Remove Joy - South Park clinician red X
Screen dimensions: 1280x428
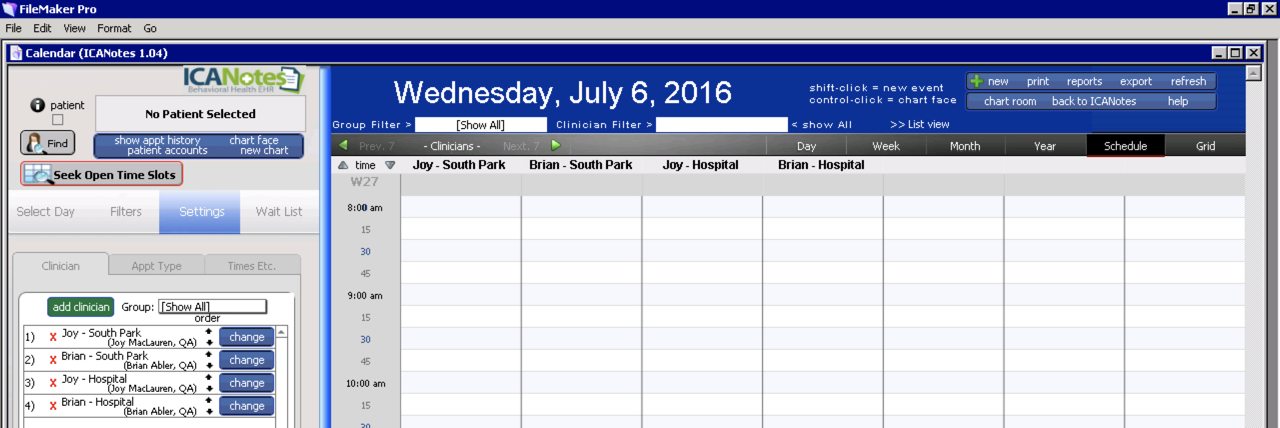(x=53, y=337)
